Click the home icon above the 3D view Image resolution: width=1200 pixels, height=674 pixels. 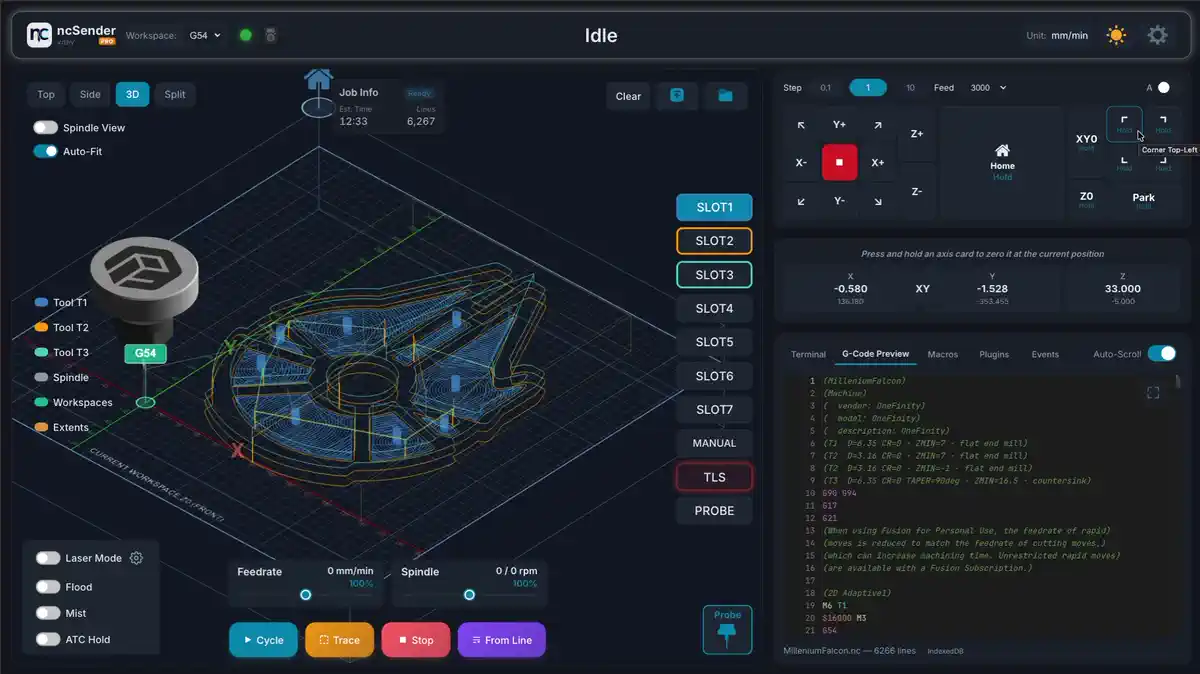click(319, 79)
